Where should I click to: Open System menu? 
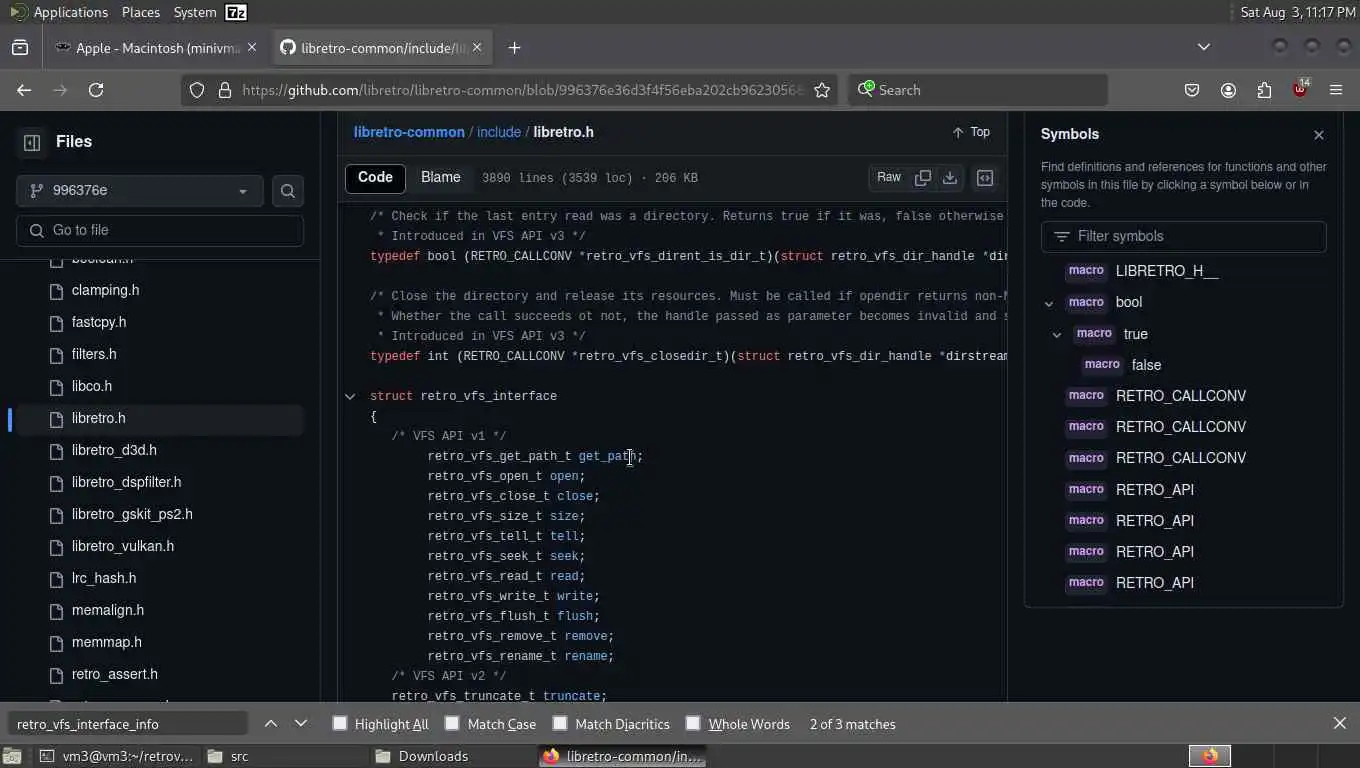coord(194,12)
